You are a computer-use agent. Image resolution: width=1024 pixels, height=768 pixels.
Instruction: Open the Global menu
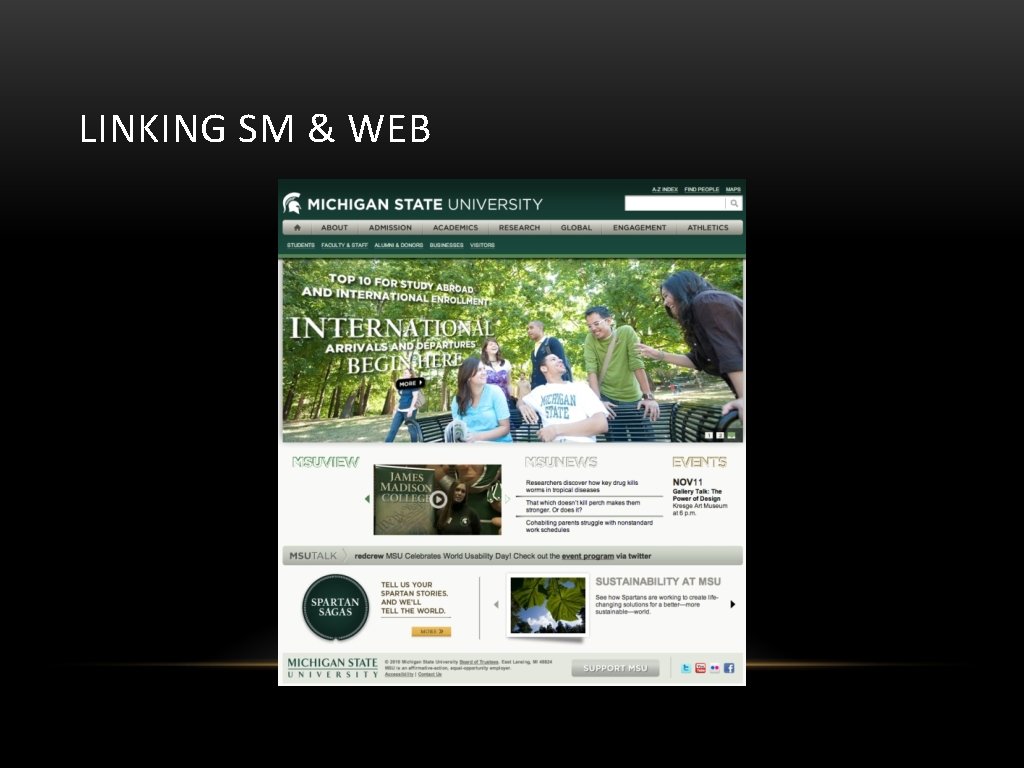pos(576,228)
